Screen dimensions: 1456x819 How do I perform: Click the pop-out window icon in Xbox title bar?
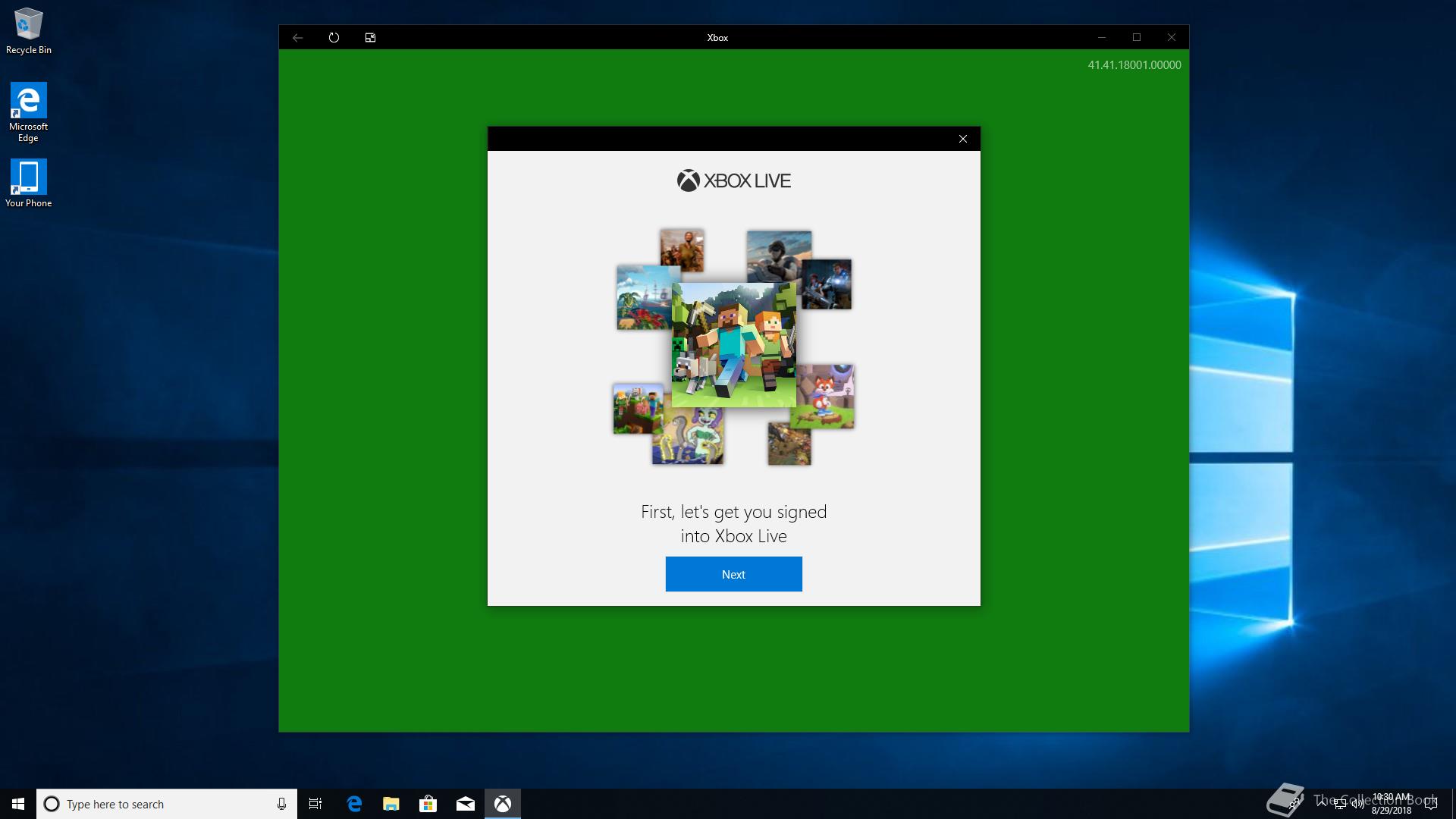[370, 37]
